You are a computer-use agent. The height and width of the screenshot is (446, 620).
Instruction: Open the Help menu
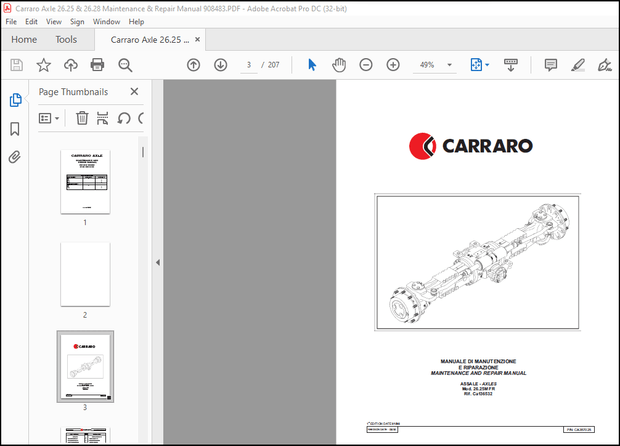point(136,22)
